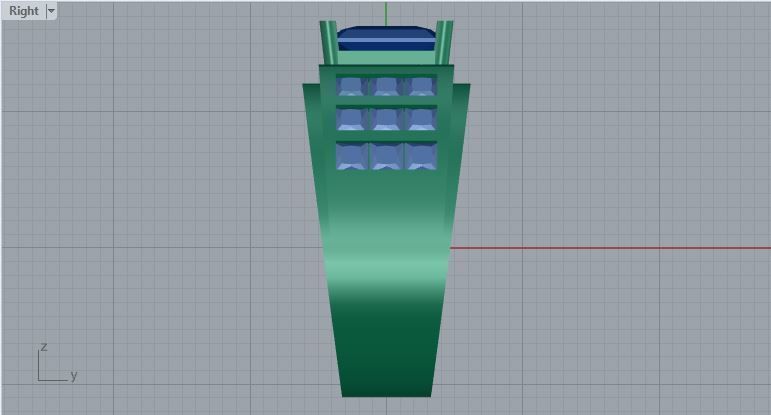Select the left prong beside the gemstone
The image size is (771, 415).
click(328, 42)
